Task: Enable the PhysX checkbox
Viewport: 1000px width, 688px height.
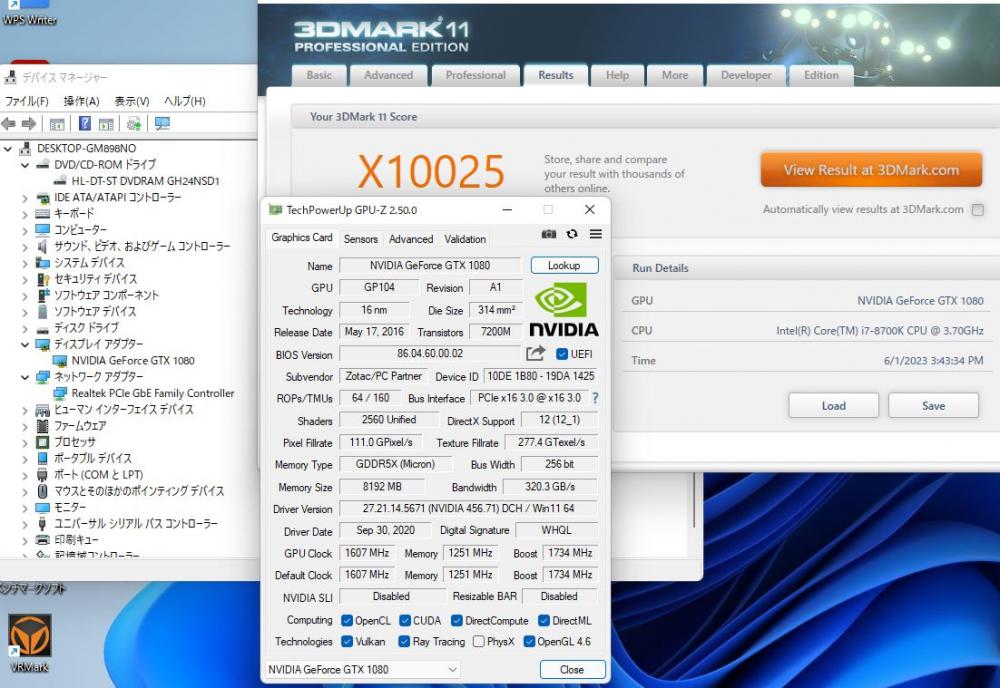Action: pos(478,641)
